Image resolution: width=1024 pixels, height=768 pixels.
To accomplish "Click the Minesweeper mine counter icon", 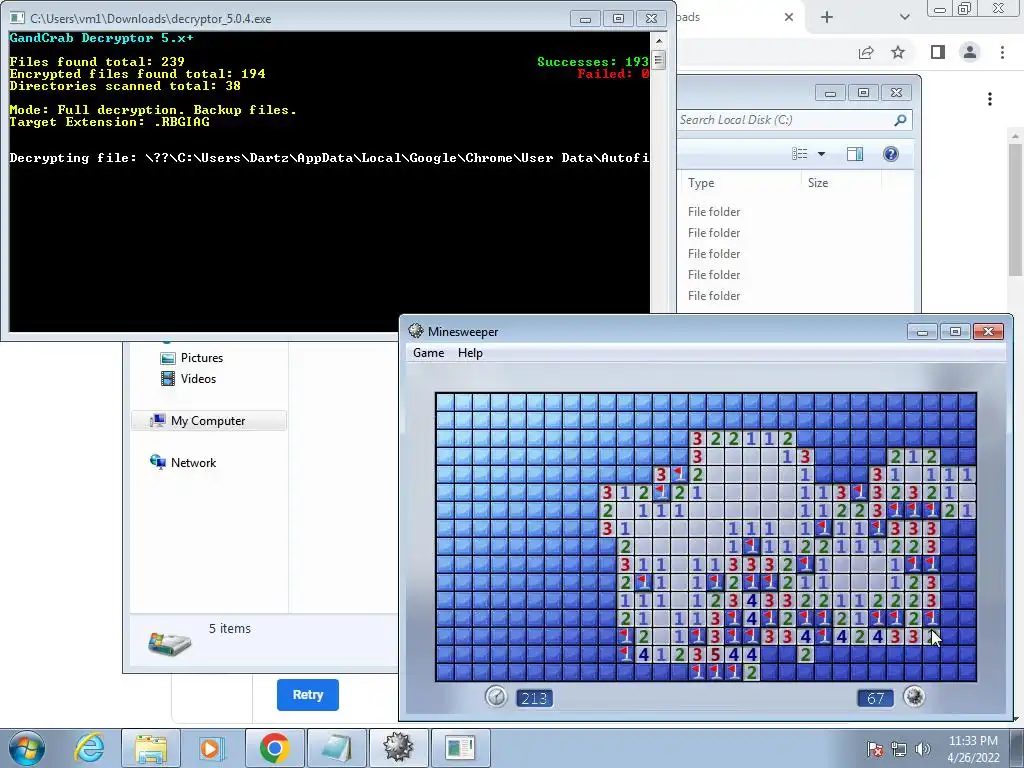I will click(914, 697).
